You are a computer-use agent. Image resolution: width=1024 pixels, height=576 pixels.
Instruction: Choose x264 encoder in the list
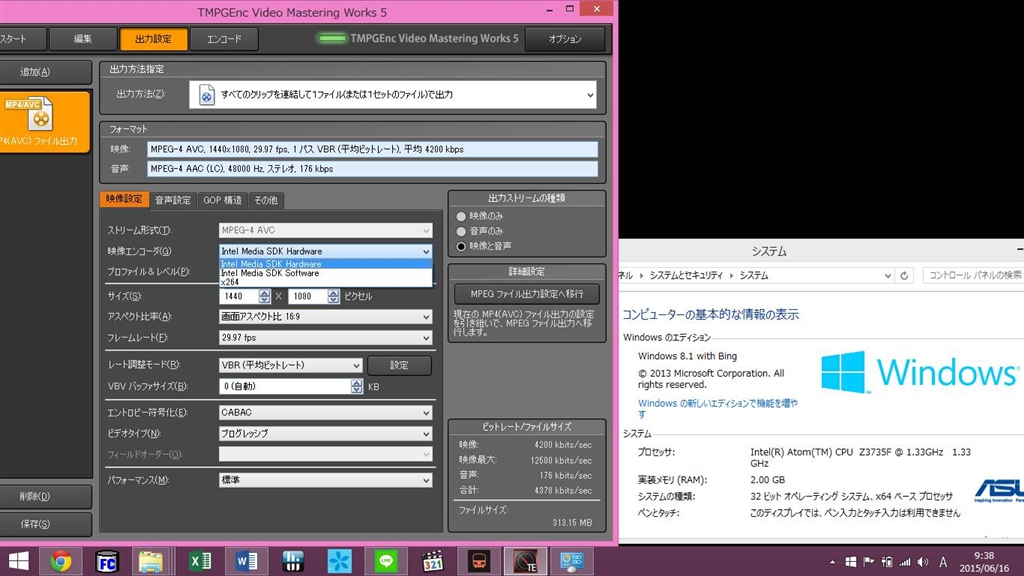[x=325, y=282]
